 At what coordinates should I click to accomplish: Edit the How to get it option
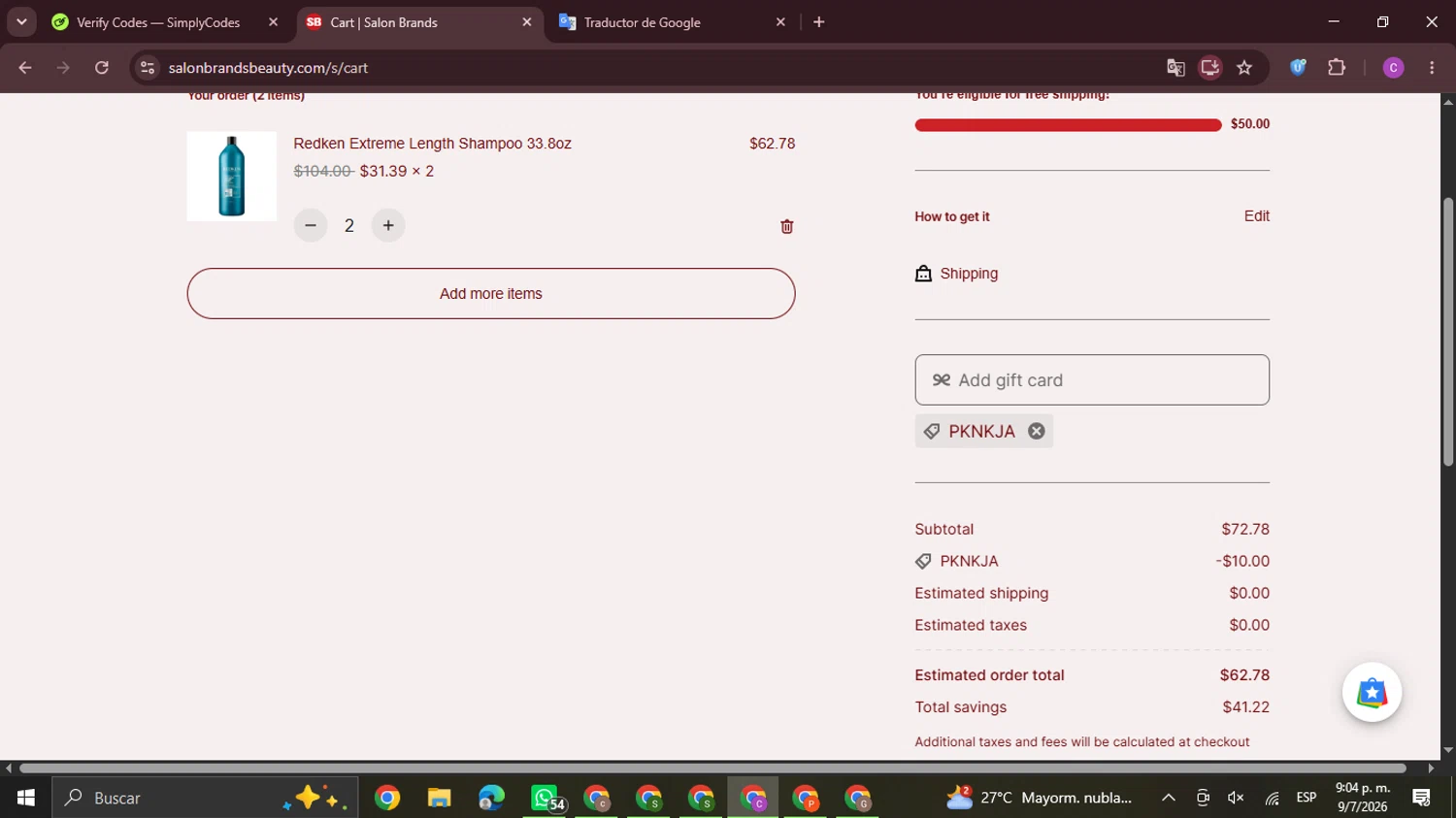point(1257,216)
